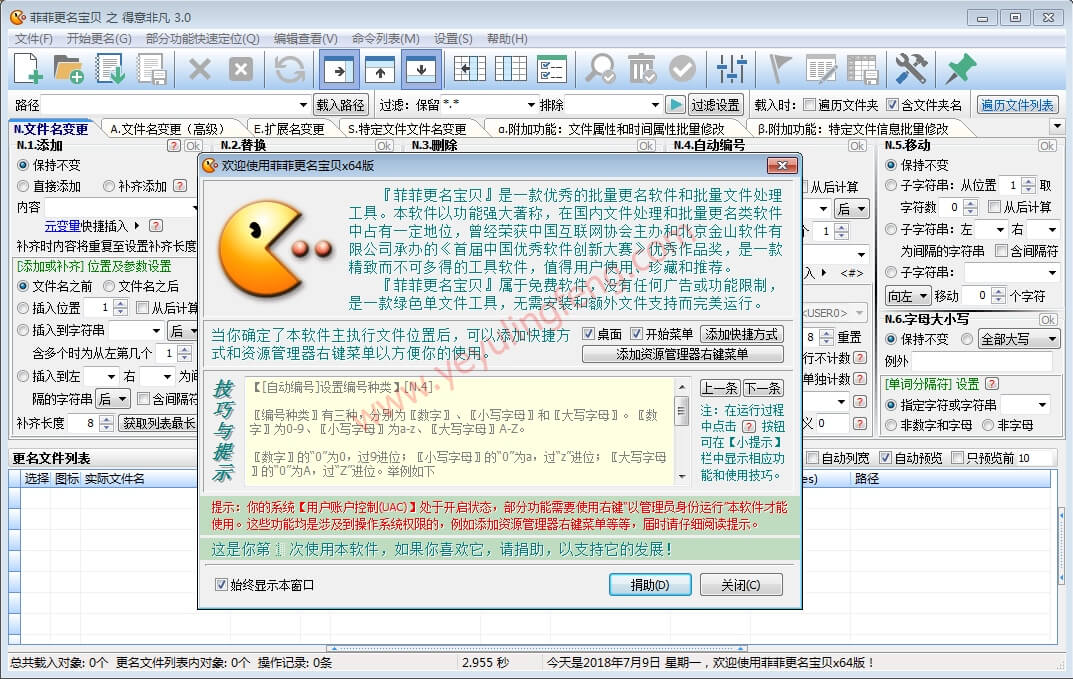The height and width of the screenshot is (679, 1073).
Task: Click the X remove item toolbar icon
Action: click(x=199, y=69)
